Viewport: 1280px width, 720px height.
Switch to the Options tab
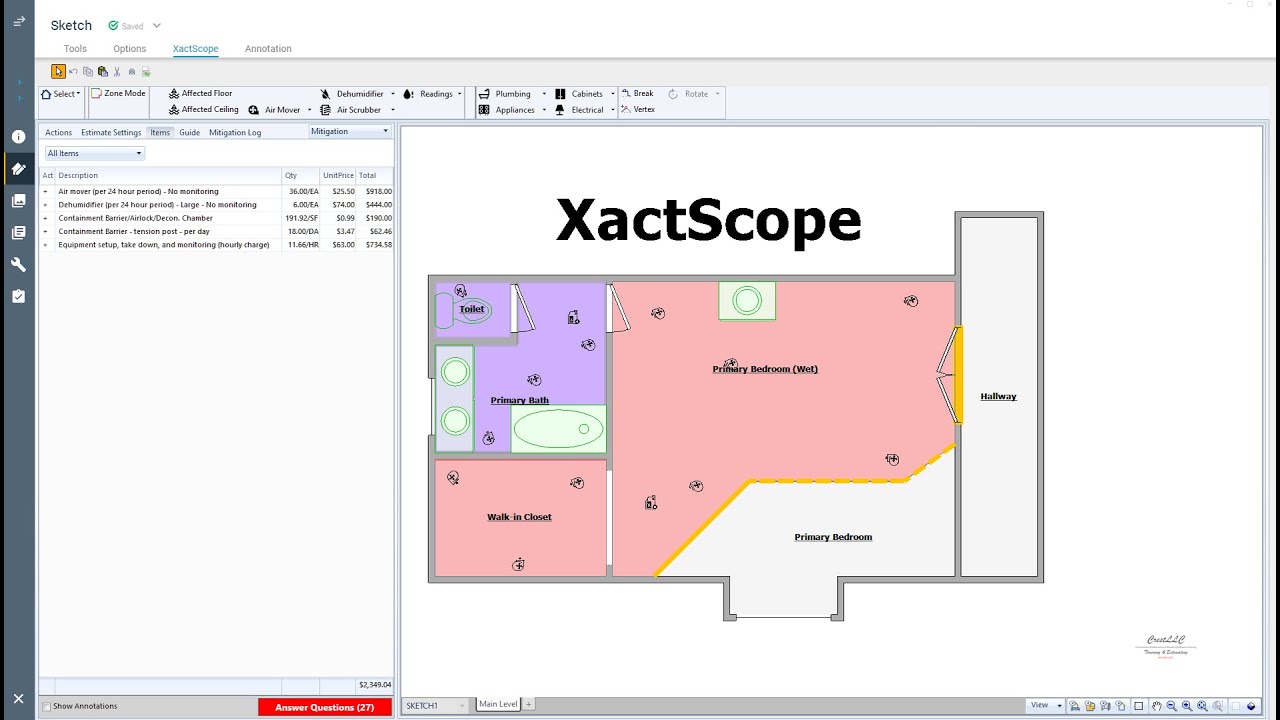(129, 49)
